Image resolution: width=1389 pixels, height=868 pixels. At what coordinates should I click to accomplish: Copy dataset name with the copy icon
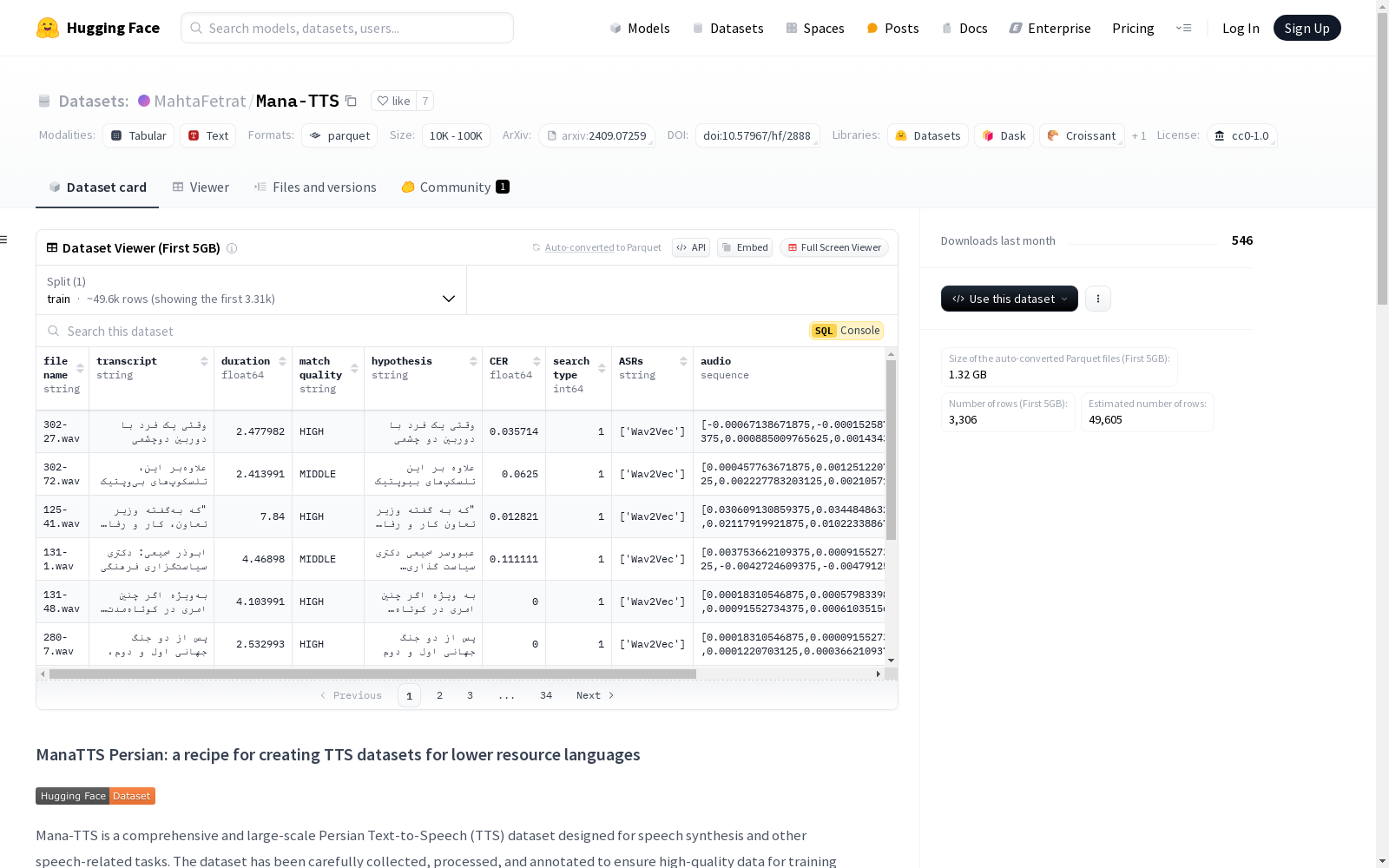click(x=351, y=101)
